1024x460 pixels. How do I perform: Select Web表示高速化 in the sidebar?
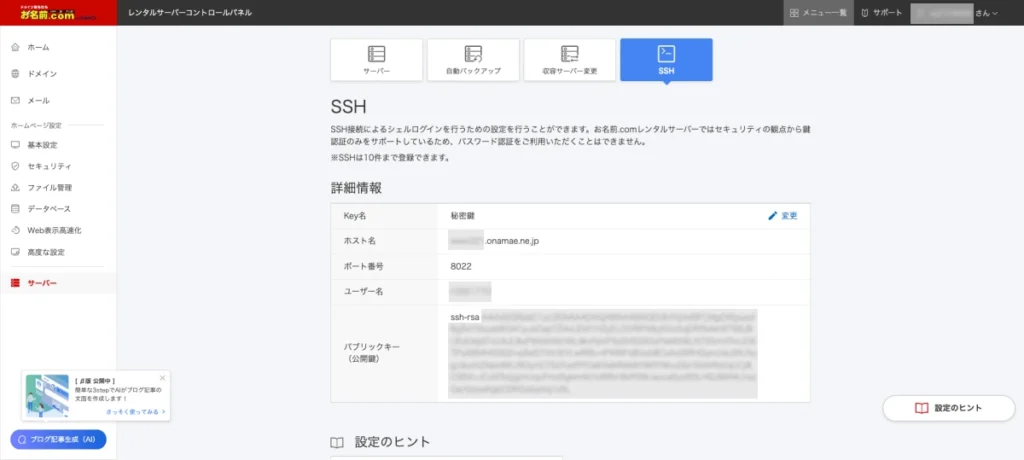pos(54,230)
